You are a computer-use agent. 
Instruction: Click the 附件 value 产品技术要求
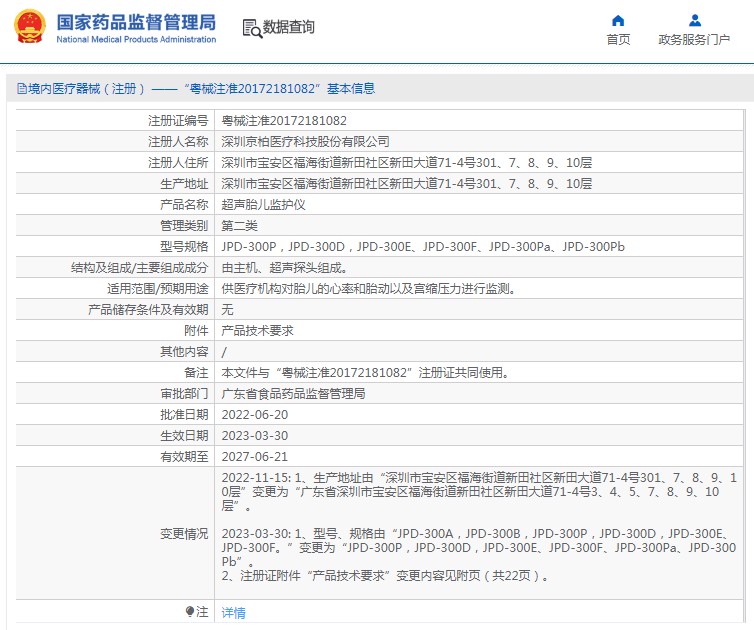point(257,330)
